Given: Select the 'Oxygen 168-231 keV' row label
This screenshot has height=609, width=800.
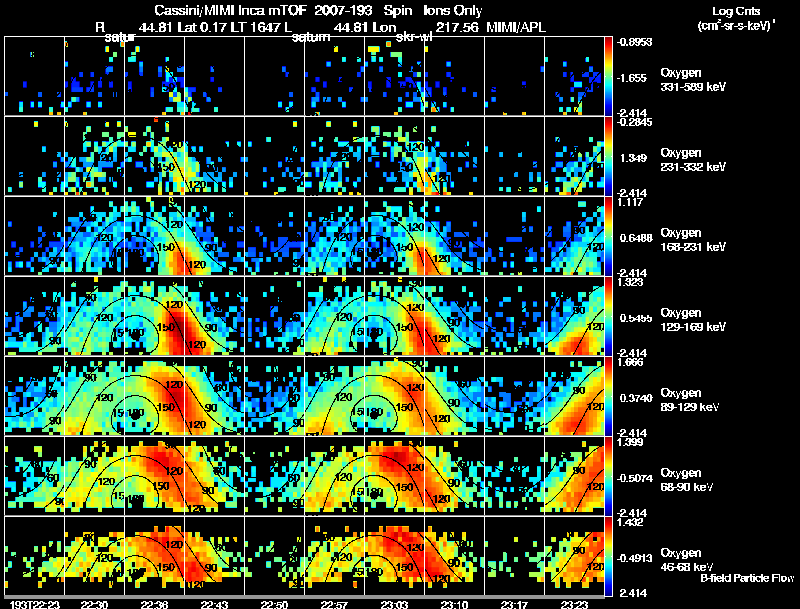Looking at the screenshot, I should click(693, 240).
